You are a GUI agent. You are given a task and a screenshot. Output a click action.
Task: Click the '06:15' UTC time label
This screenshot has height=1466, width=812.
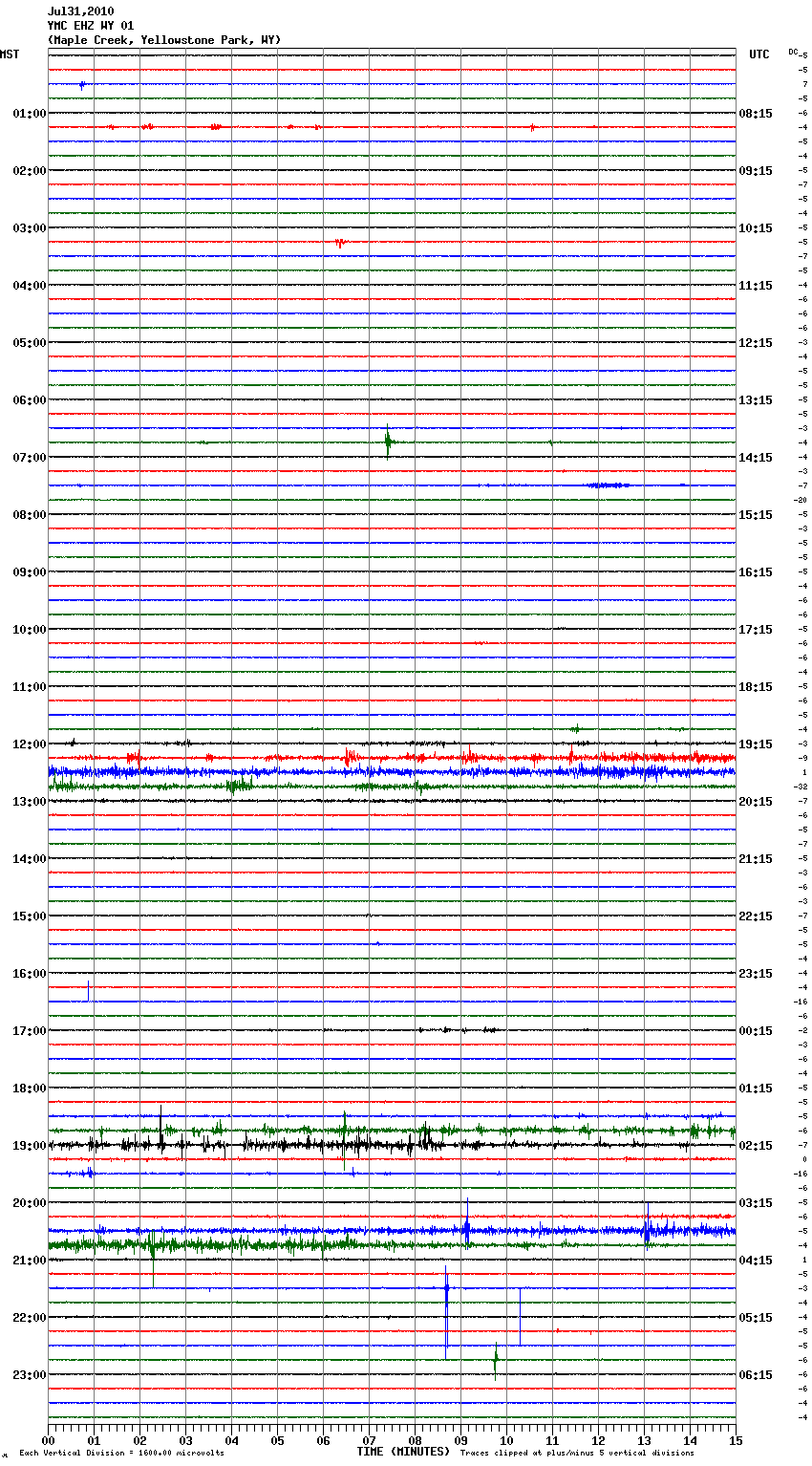coord(756,1375)
